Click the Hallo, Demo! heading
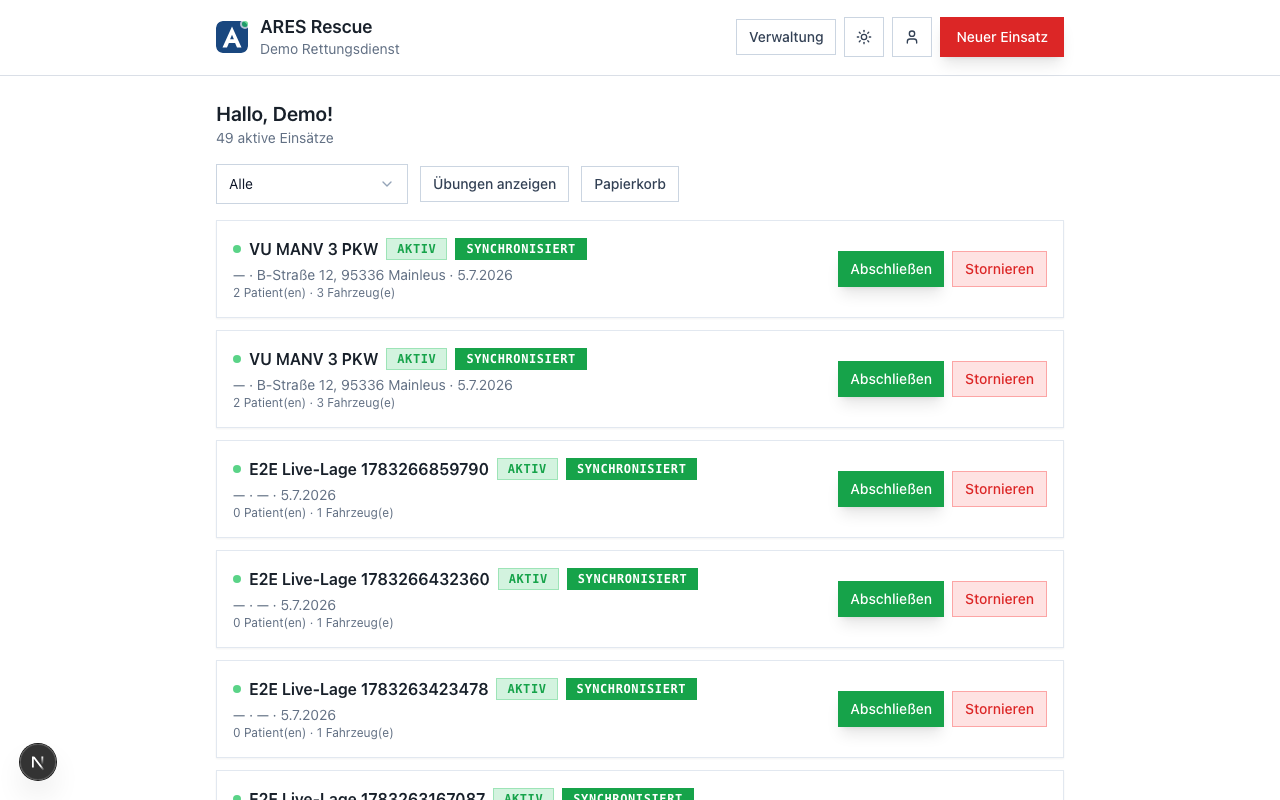The width and height of the screenshot is (1280, 800). (x=274, y=114)
